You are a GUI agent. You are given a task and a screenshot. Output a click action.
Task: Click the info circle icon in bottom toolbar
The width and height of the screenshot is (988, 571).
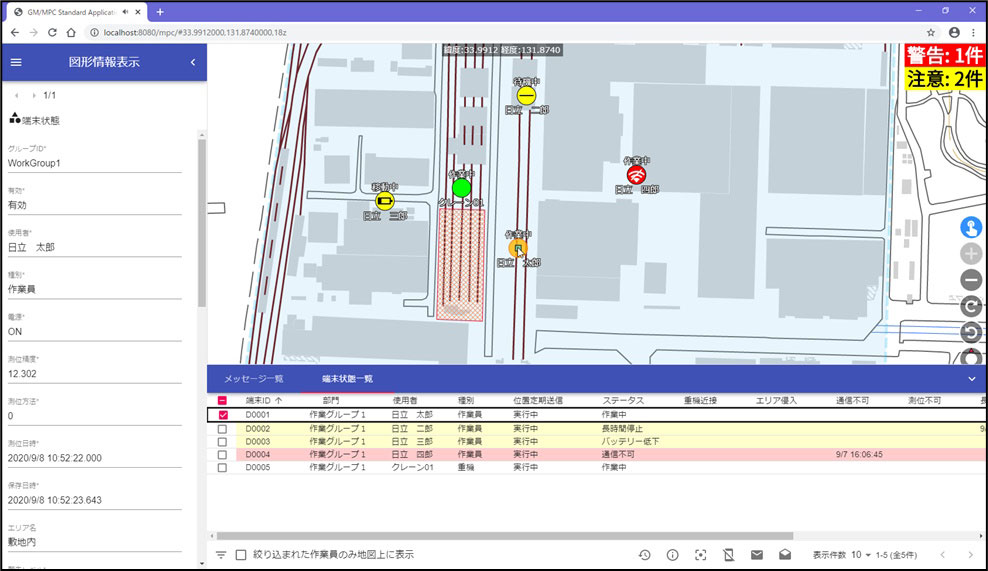673,555
